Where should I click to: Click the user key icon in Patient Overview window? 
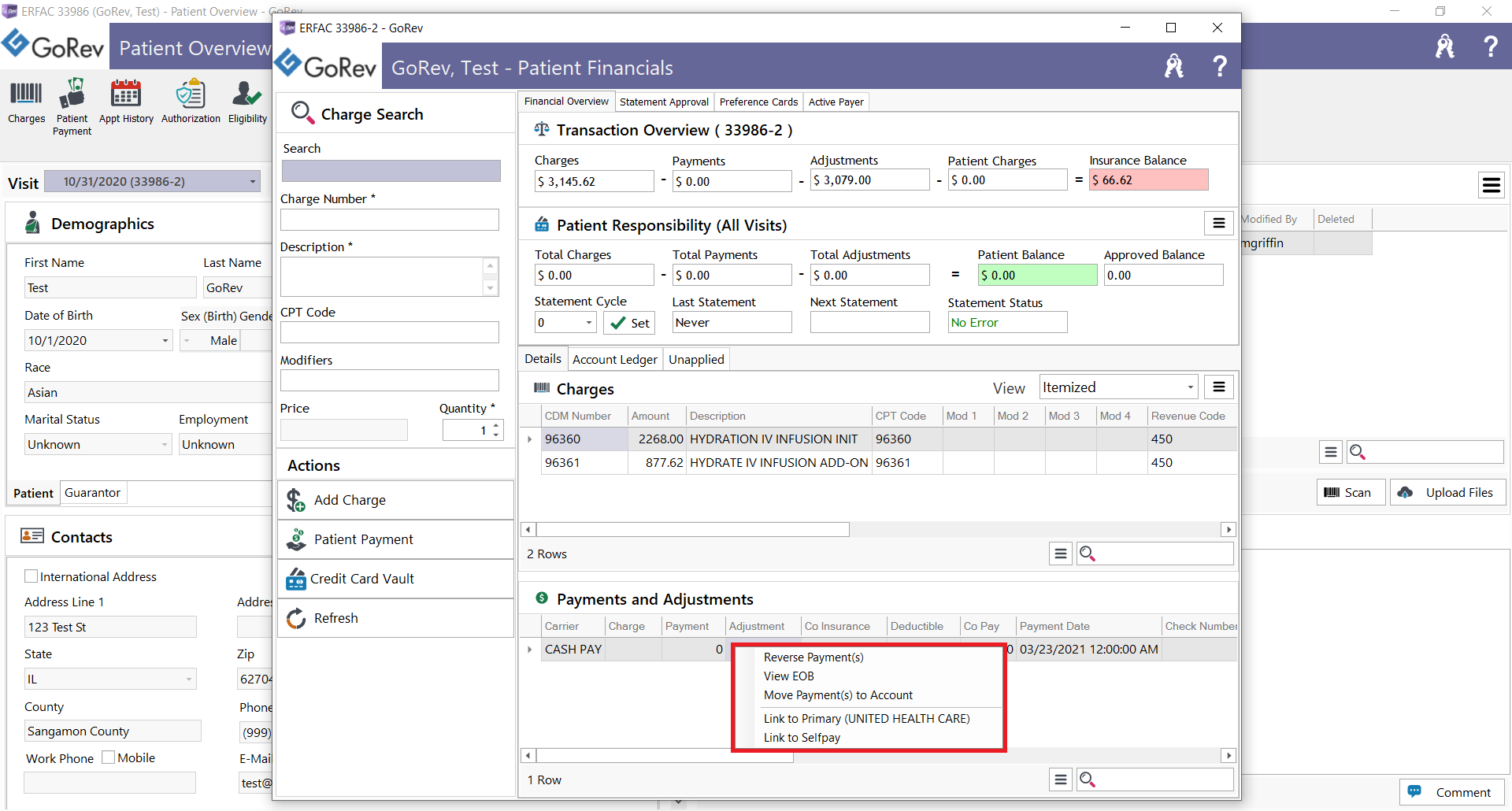click(x=1444, y=46)
